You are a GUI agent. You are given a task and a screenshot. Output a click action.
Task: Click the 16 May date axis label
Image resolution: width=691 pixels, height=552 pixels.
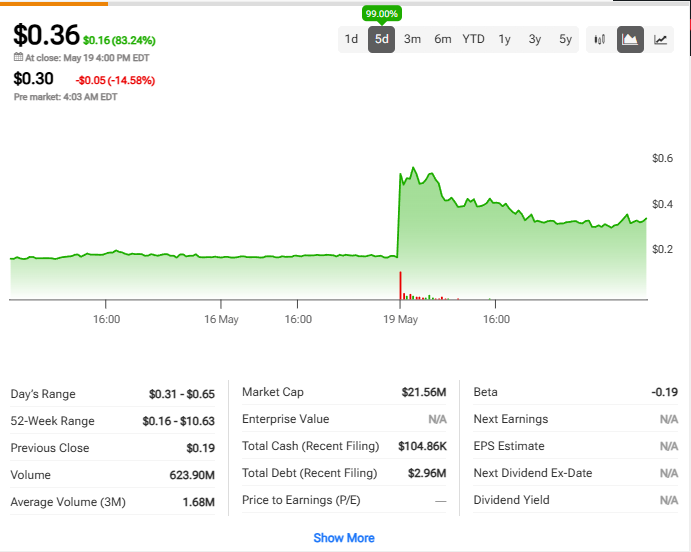pos(221,320)
